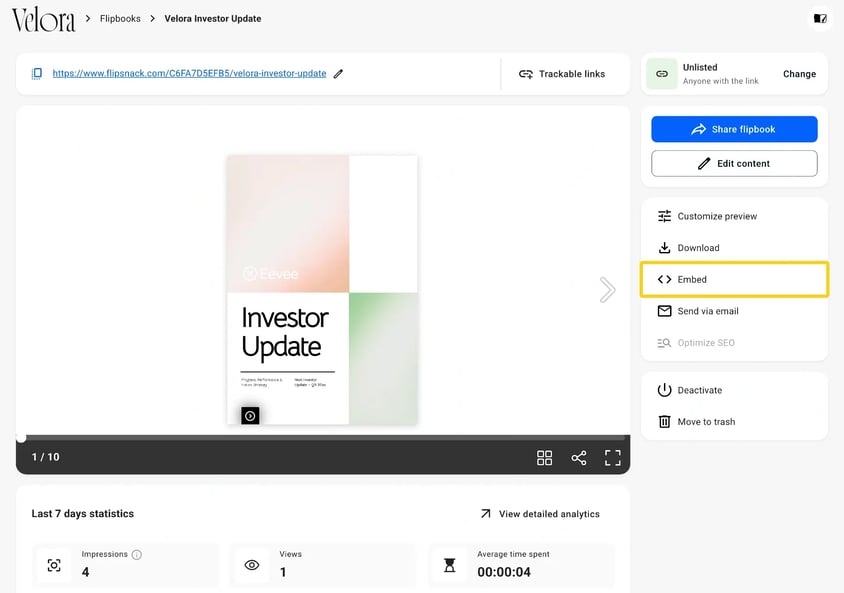
Task: Open the flipsnack.com velora-investor-update URL
Action: pos(189,73)
